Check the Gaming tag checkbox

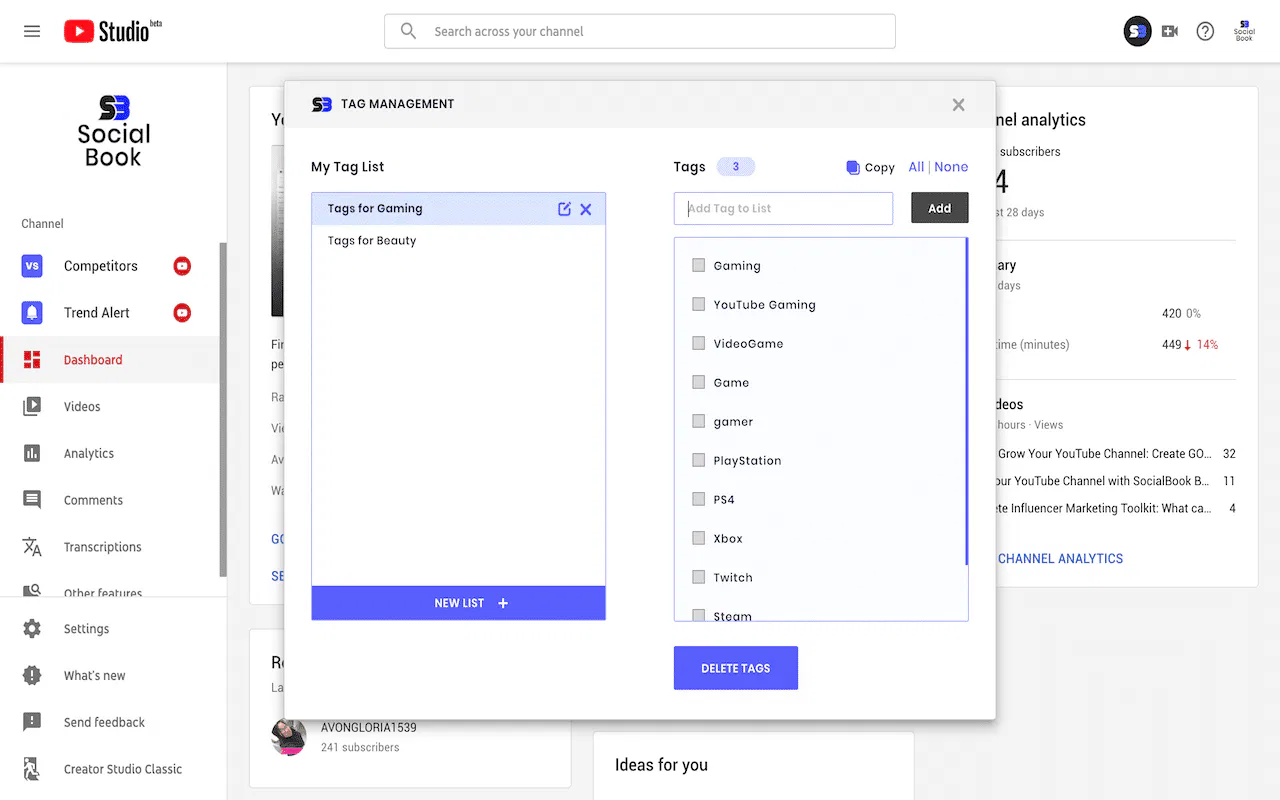698,265
